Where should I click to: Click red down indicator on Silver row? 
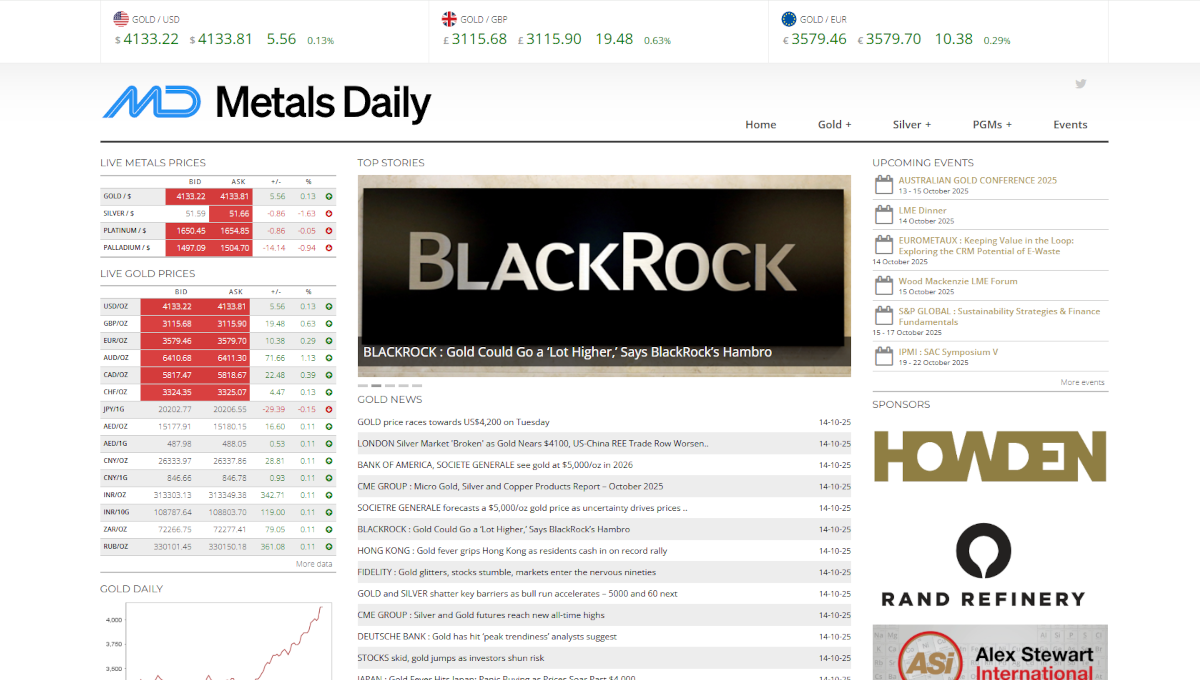[328, 214]
